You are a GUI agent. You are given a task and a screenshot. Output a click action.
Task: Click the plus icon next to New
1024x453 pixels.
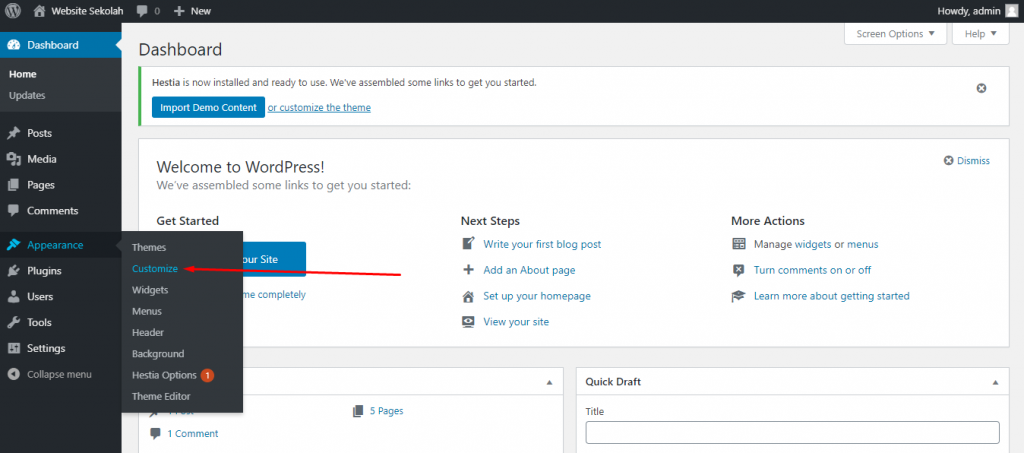point(180,11)
